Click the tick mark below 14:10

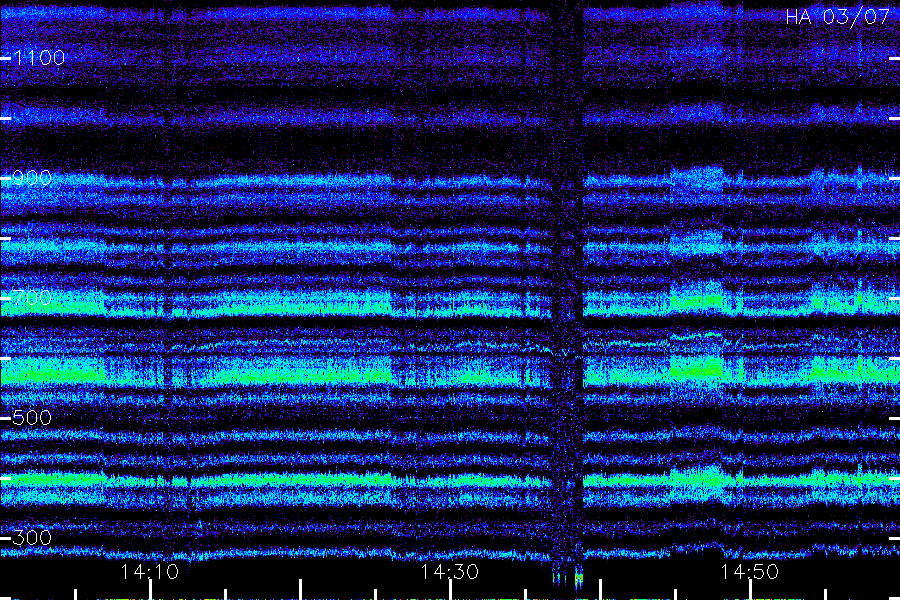[x=150, y=590]
